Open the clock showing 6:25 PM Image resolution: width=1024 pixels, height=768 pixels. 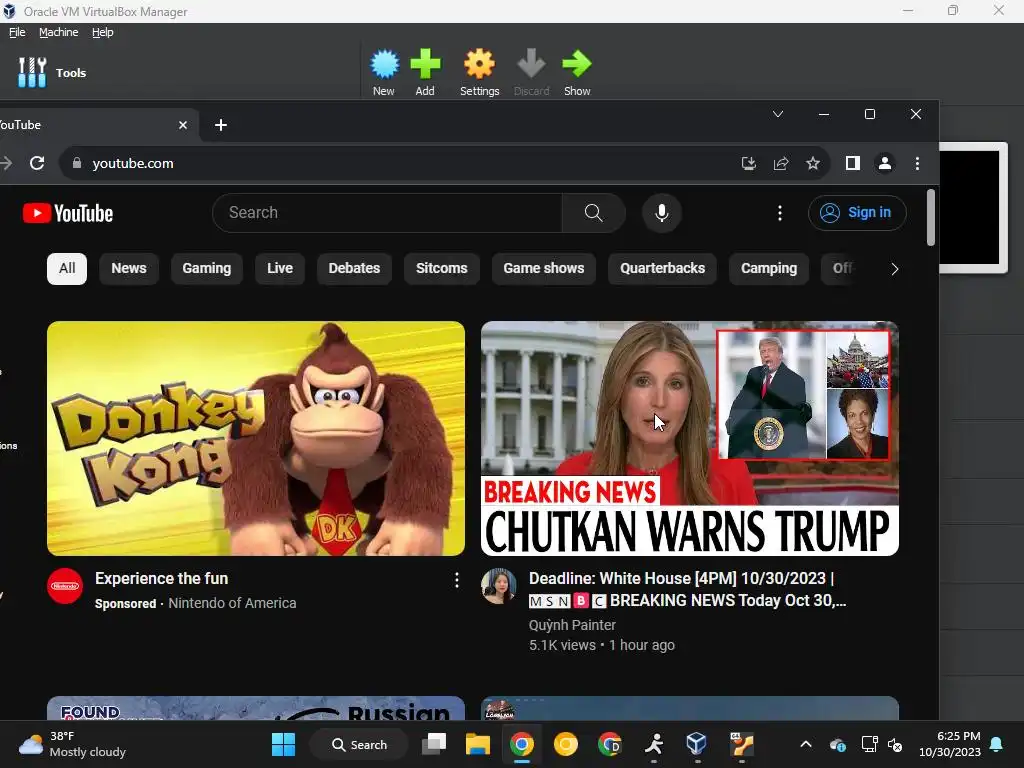click(x=950, y=744)
